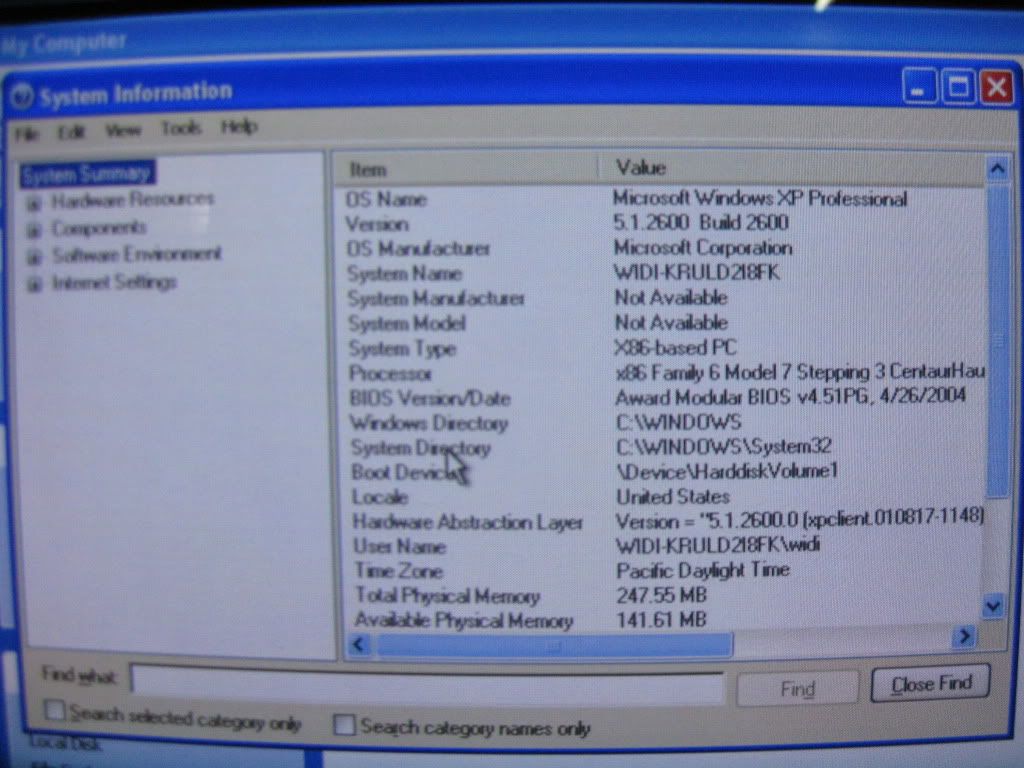Viewport: 1024px width, 768px height.
Task: Select the OS Manufacturer row
Action: [x=660, y=248]
